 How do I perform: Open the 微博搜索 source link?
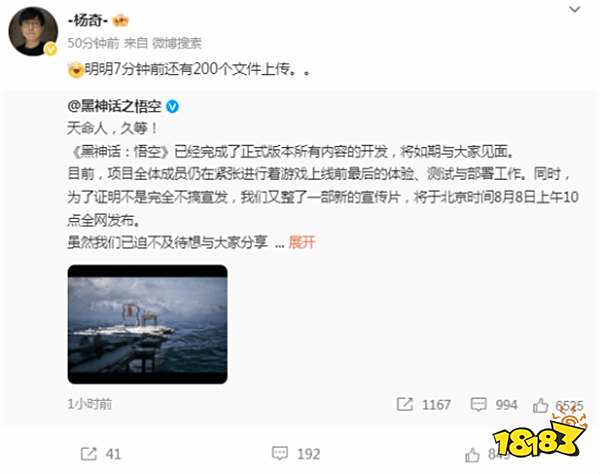click(x=177, y=44)
